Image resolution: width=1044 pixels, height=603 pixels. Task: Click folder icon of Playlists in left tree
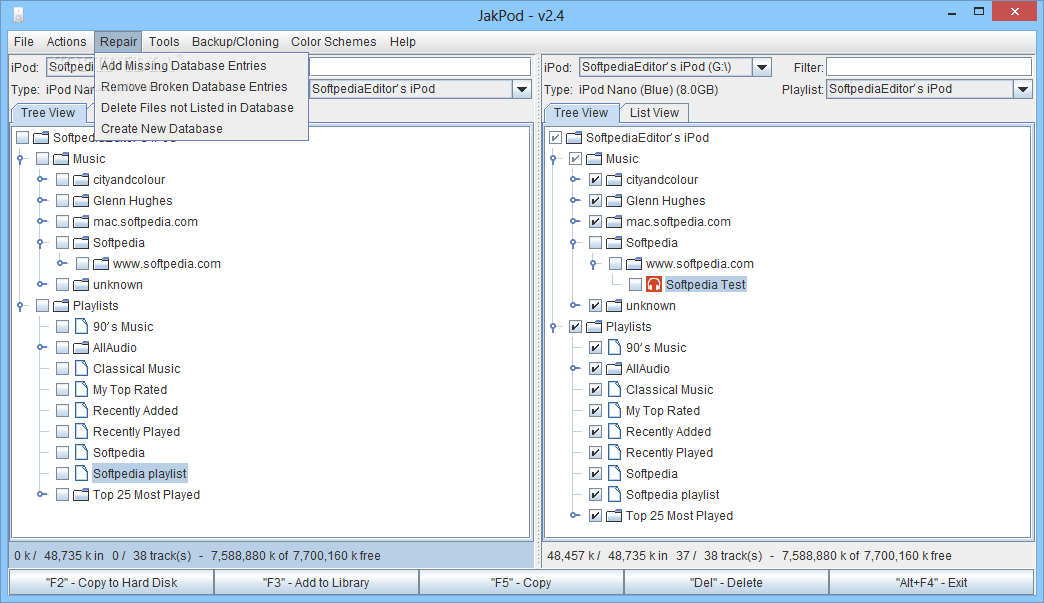[61, 305]
